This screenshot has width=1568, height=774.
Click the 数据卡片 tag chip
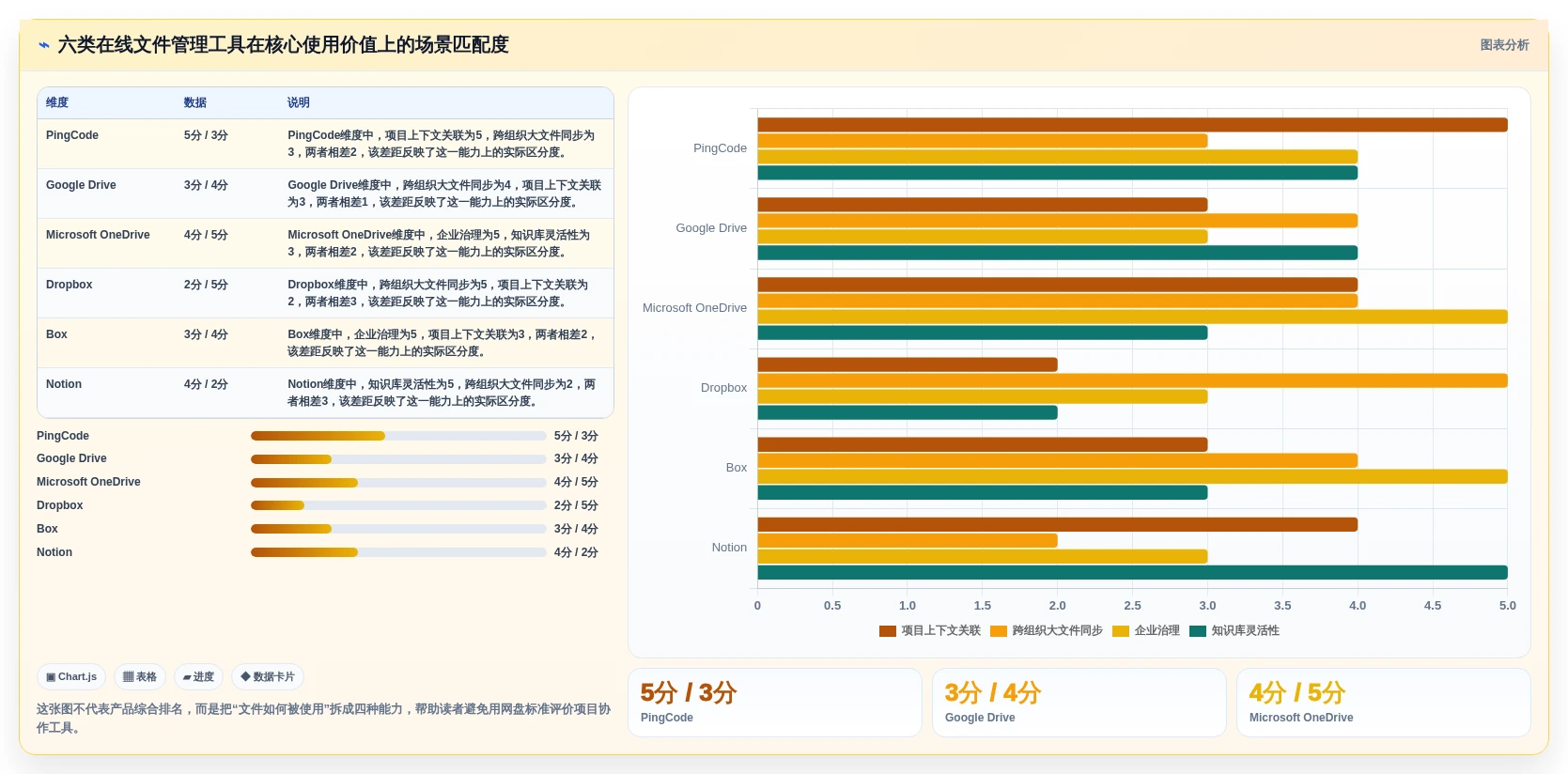tap(268, 676)
